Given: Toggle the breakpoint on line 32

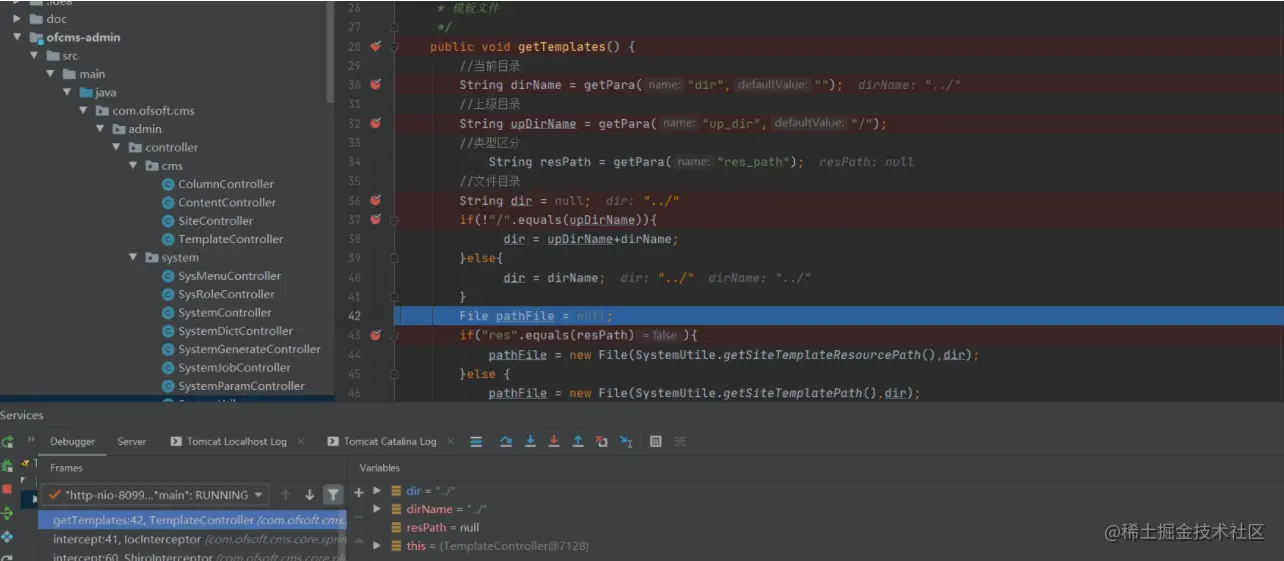Looking at the screenshot, I should point(375,123).
